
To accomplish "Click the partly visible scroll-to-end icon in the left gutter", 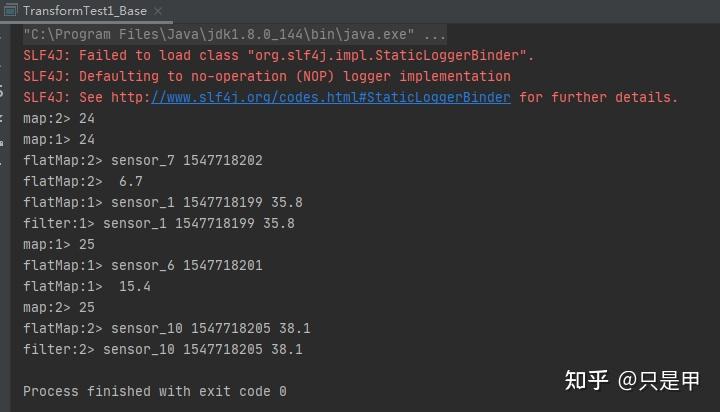I will coord(2,119).
